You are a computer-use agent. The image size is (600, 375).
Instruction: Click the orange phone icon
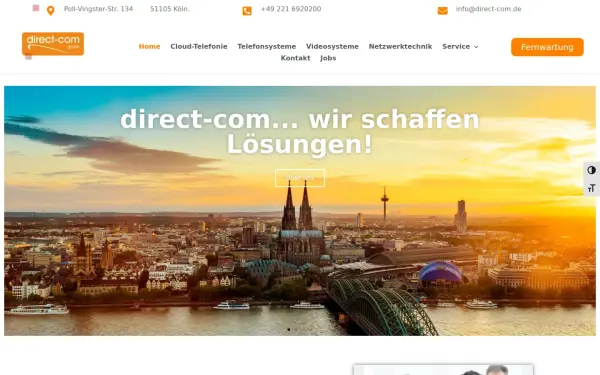[x=247, y=11]
